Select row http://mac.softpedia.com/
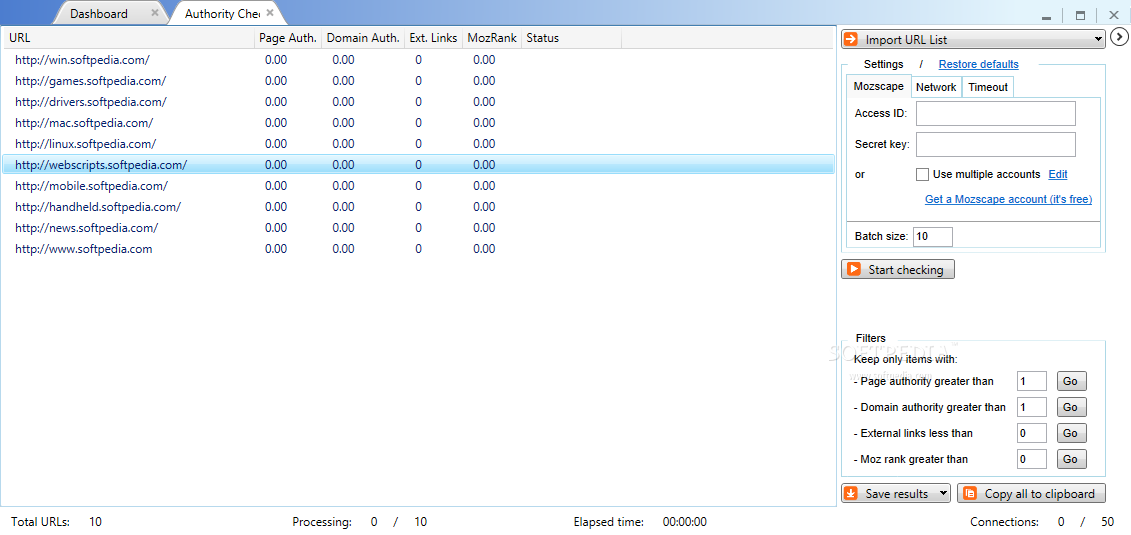Viewport: 1131px width, 535px height. 418,123
